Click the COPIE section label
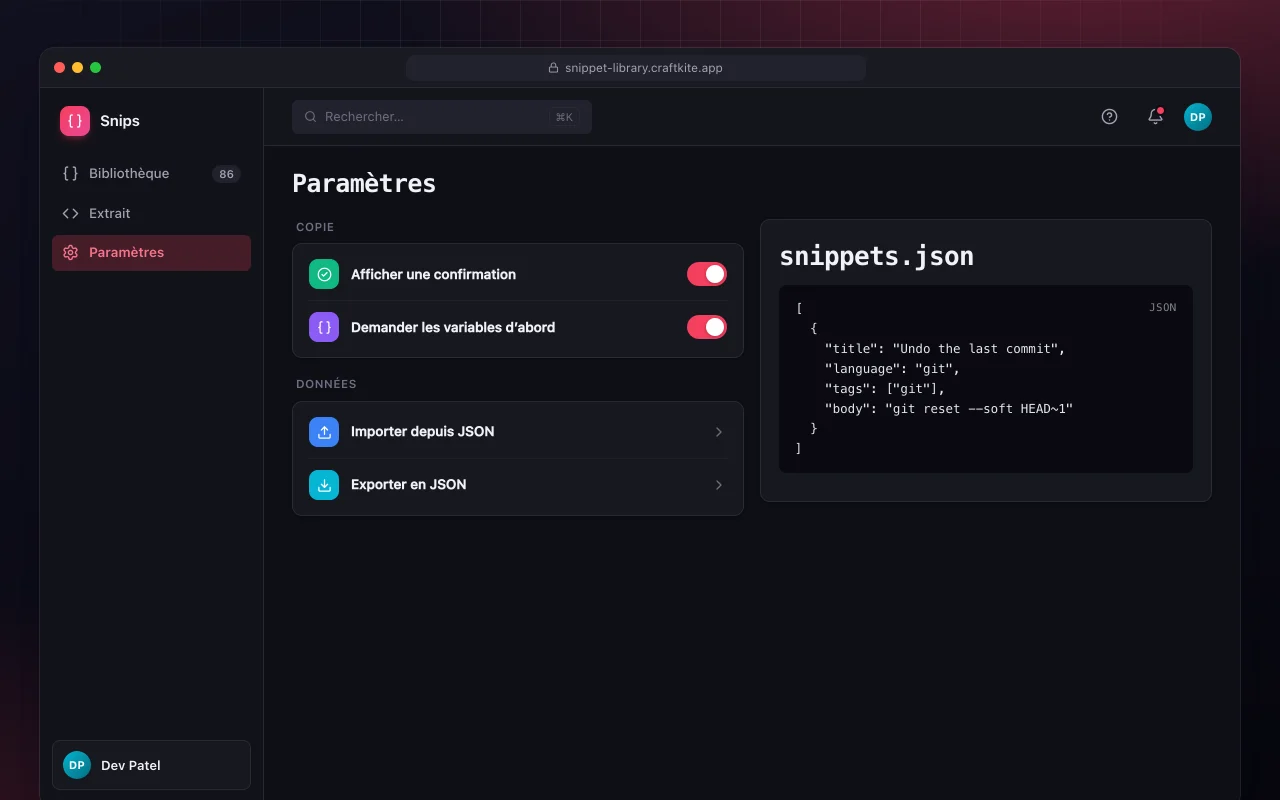1280x800 pixels. click(x=315, y=227)
